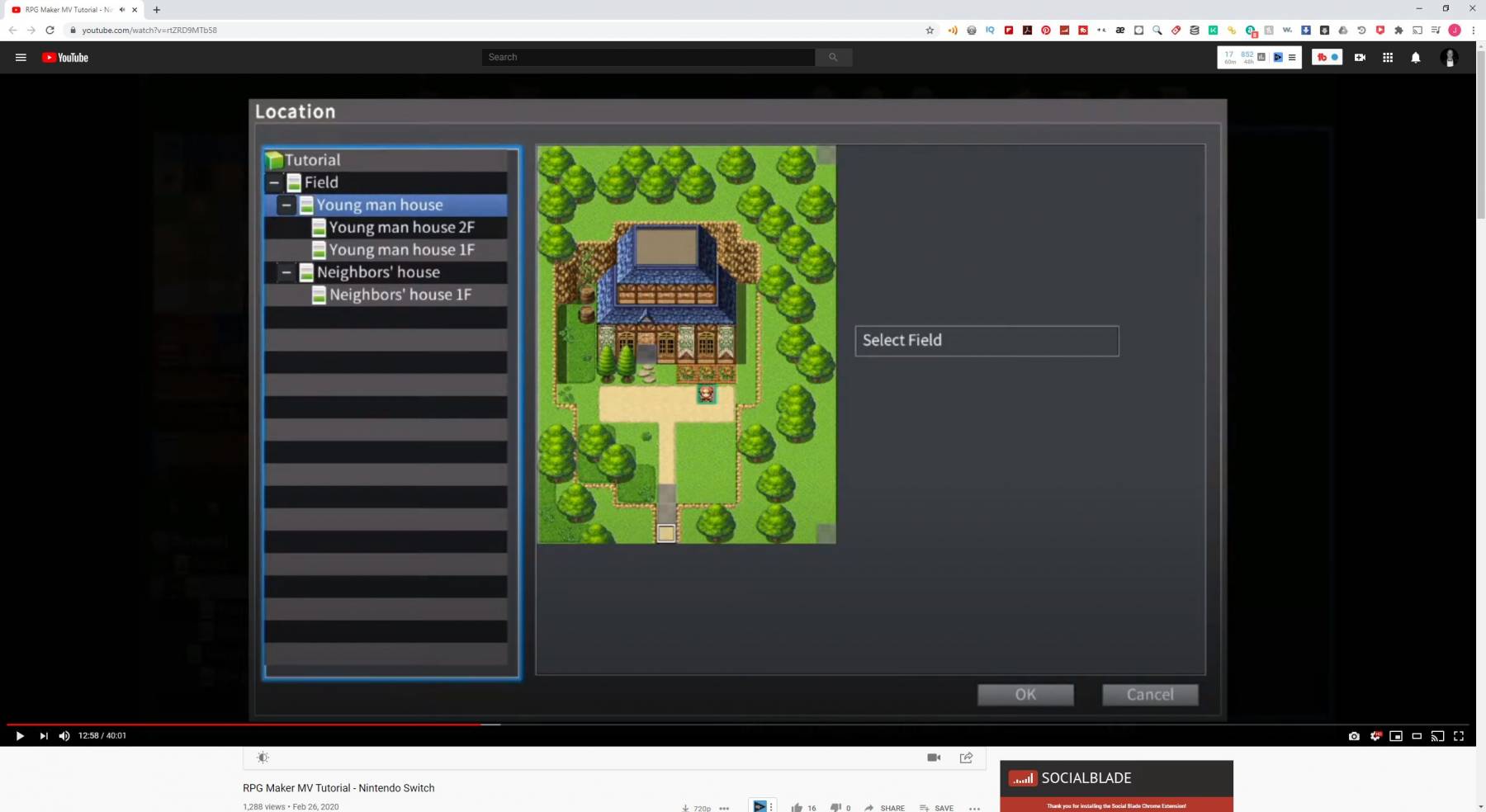Image resolution: width=1486 pixels, height=812 pixels.
Task: Collapse the Young man house node
Action: tap(286, 205)
